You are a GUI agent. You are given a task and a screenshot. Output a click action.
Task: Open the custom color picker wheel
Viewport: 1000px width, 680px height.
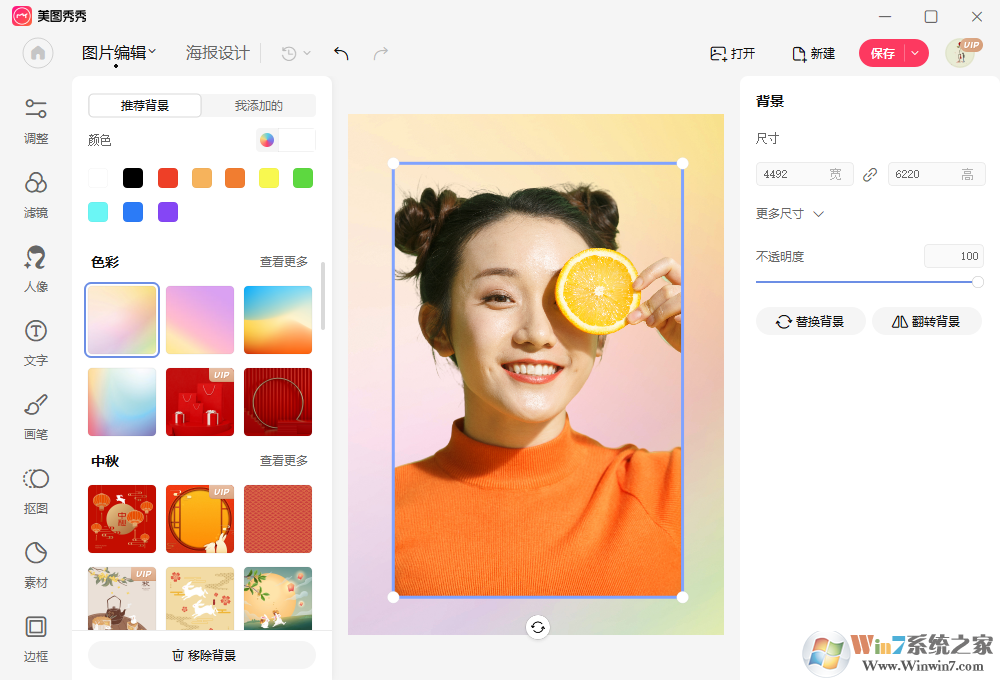tap(267, 140)
